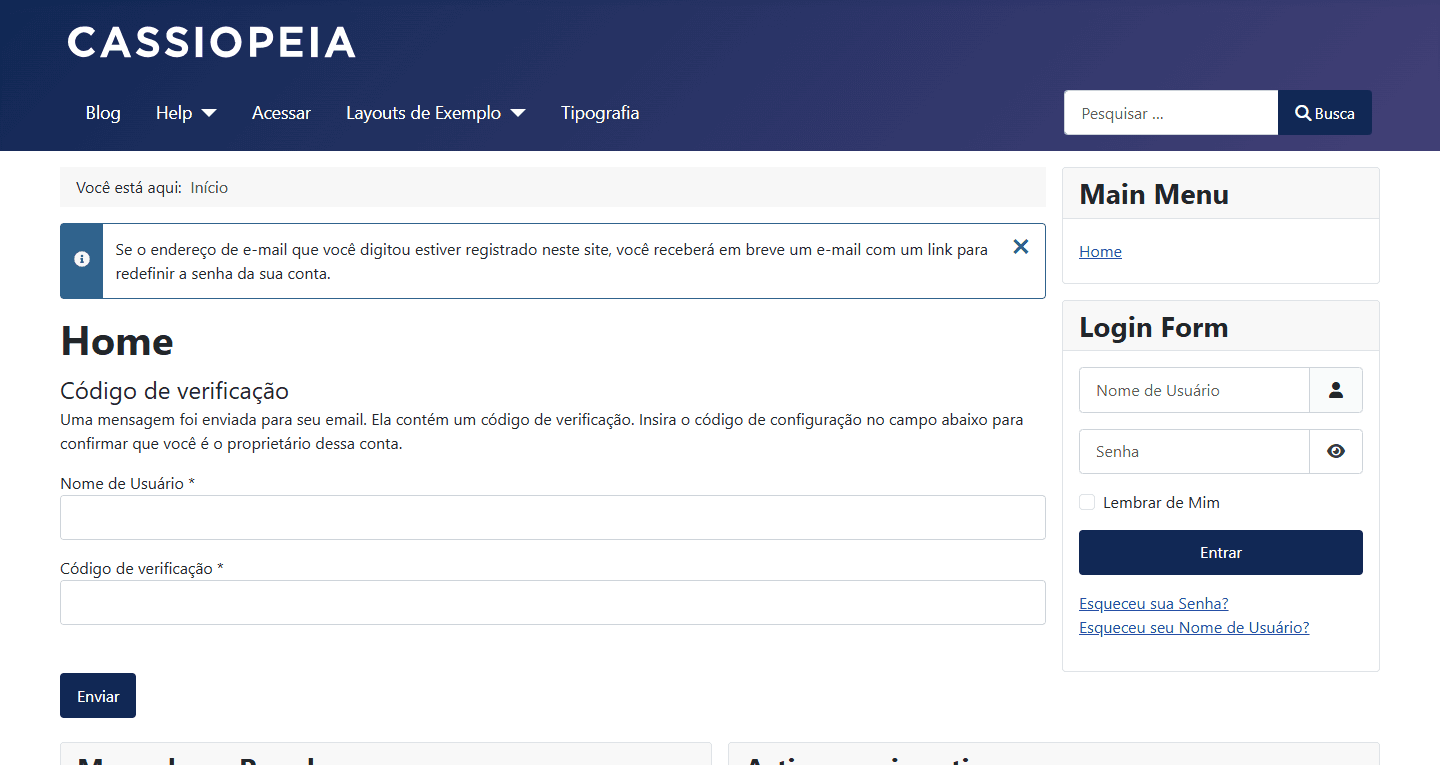Focus the main Nome de Usuário field

coord(553,517)
